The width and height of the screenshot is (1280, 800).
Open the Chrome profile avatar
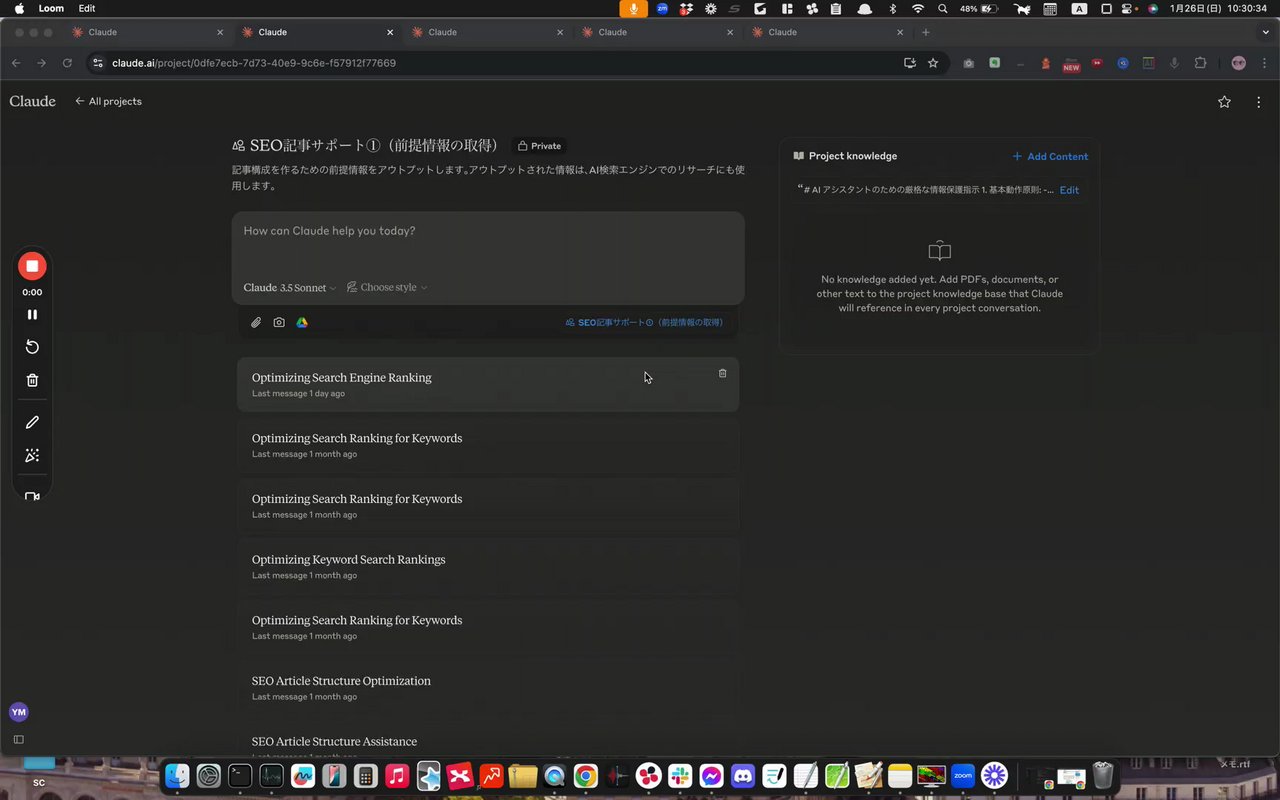1239,63
